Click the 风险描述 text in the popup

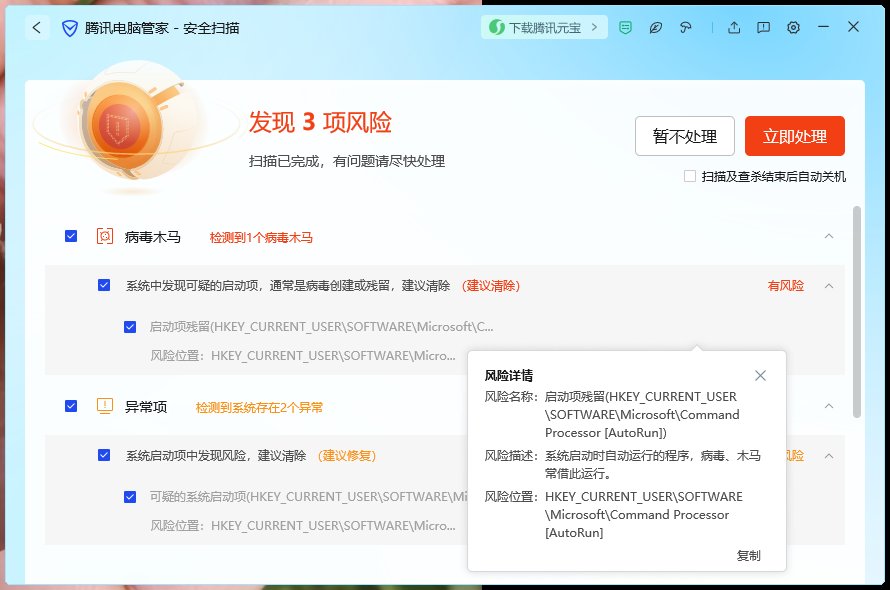click(653, 465)
